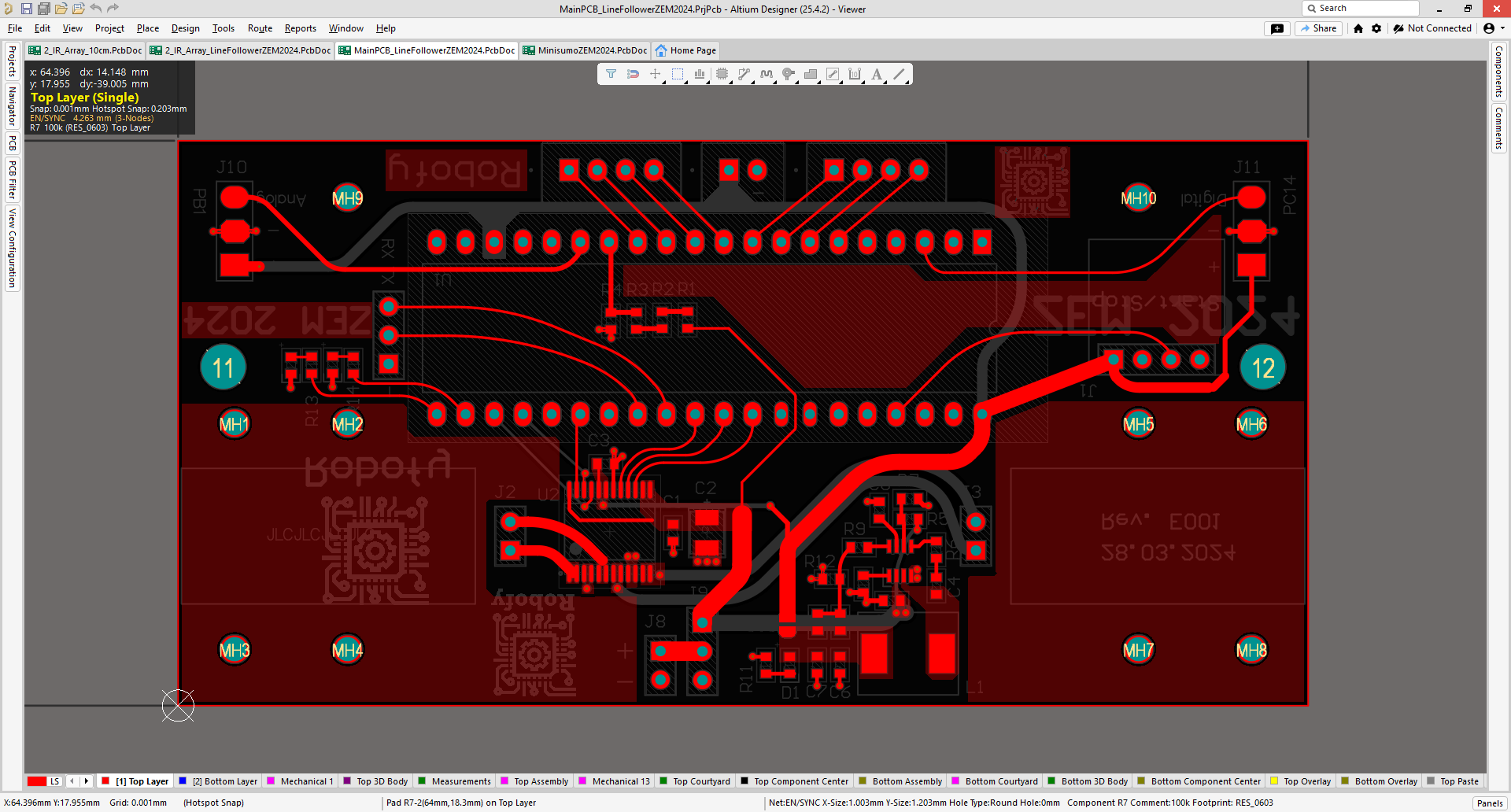Image resolution: width=1511 pixels, height=812 pixels.
Task: Select the Place Via tool
Action: click(x=788, y=74)
